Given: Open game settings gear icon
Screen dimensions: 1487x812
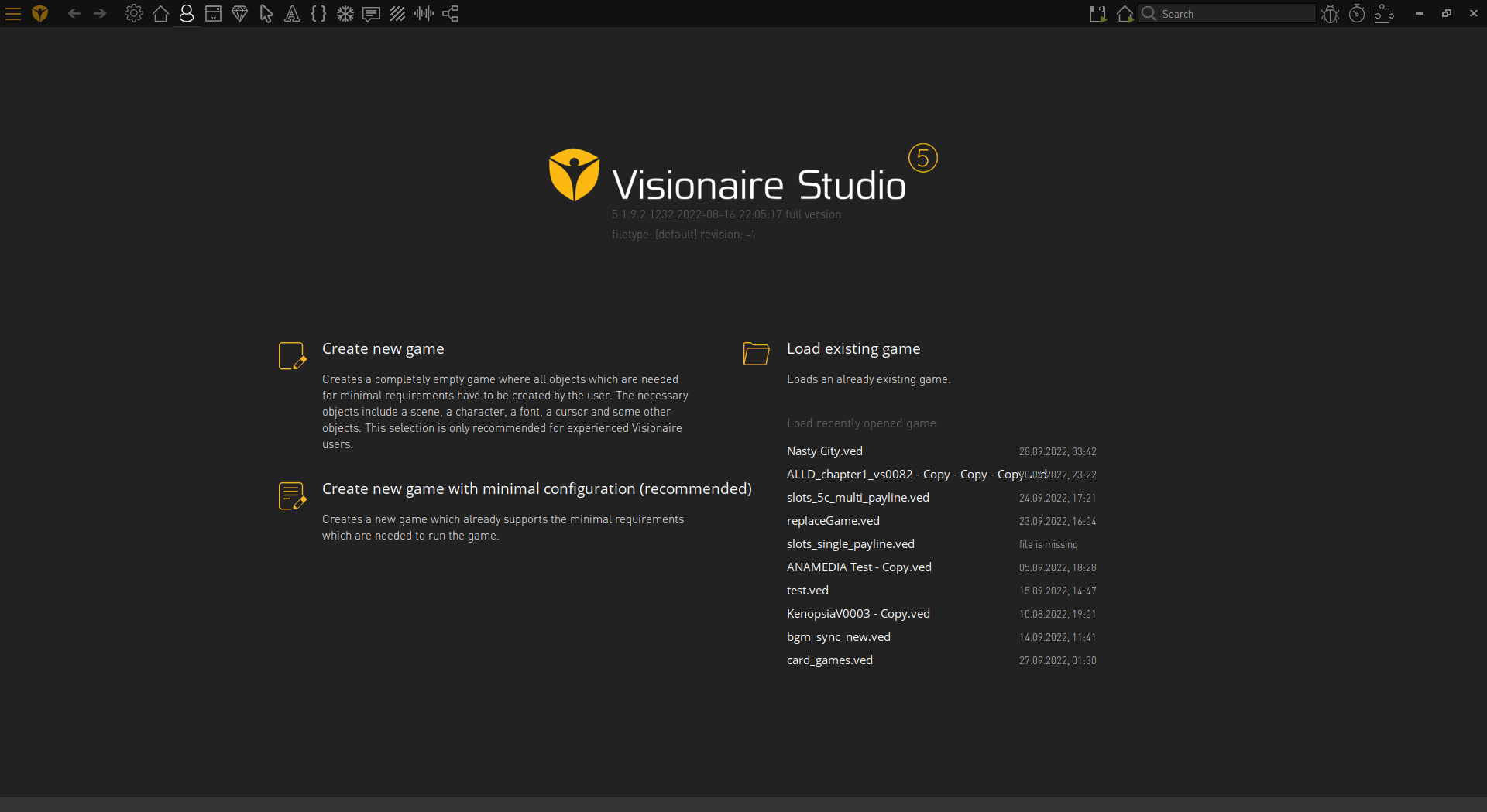Looking at the screenshot, I should pos(134,14).
